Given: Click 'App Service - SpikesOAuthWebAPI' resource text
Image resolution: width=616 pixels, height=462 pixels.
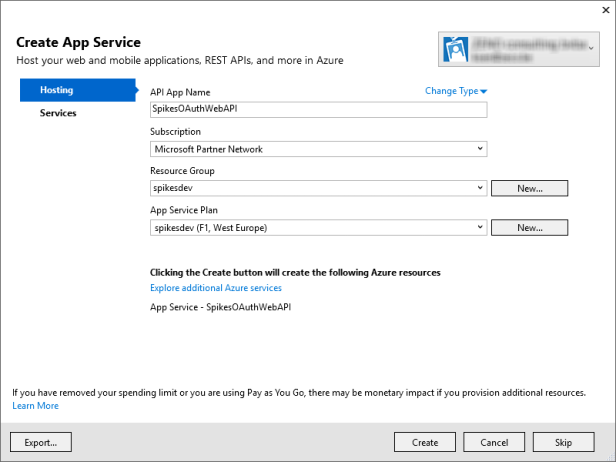Looking at the screenshot, I should pos(220,307).
